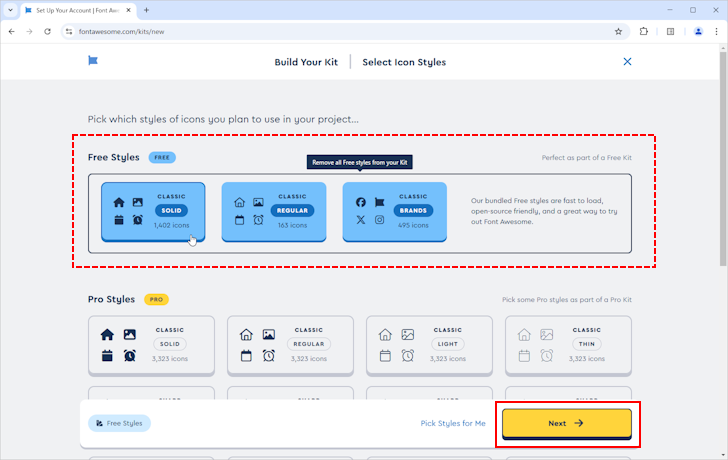This screenshot has height=460, width=728.
Task: Reload the page using refresh icon
Action: pos(47,31)
